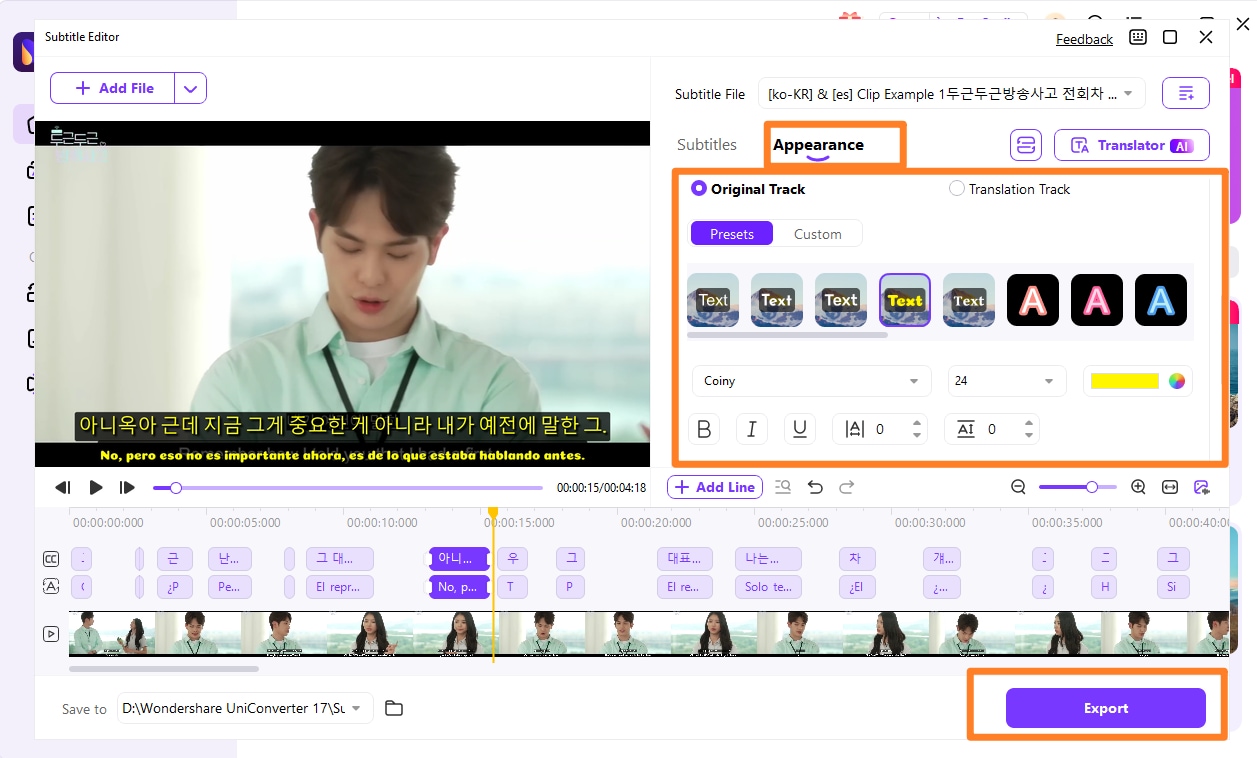Redo the last subtitle edit
The width and height of the screenshot is (1257, 758).
pos(847,487)
